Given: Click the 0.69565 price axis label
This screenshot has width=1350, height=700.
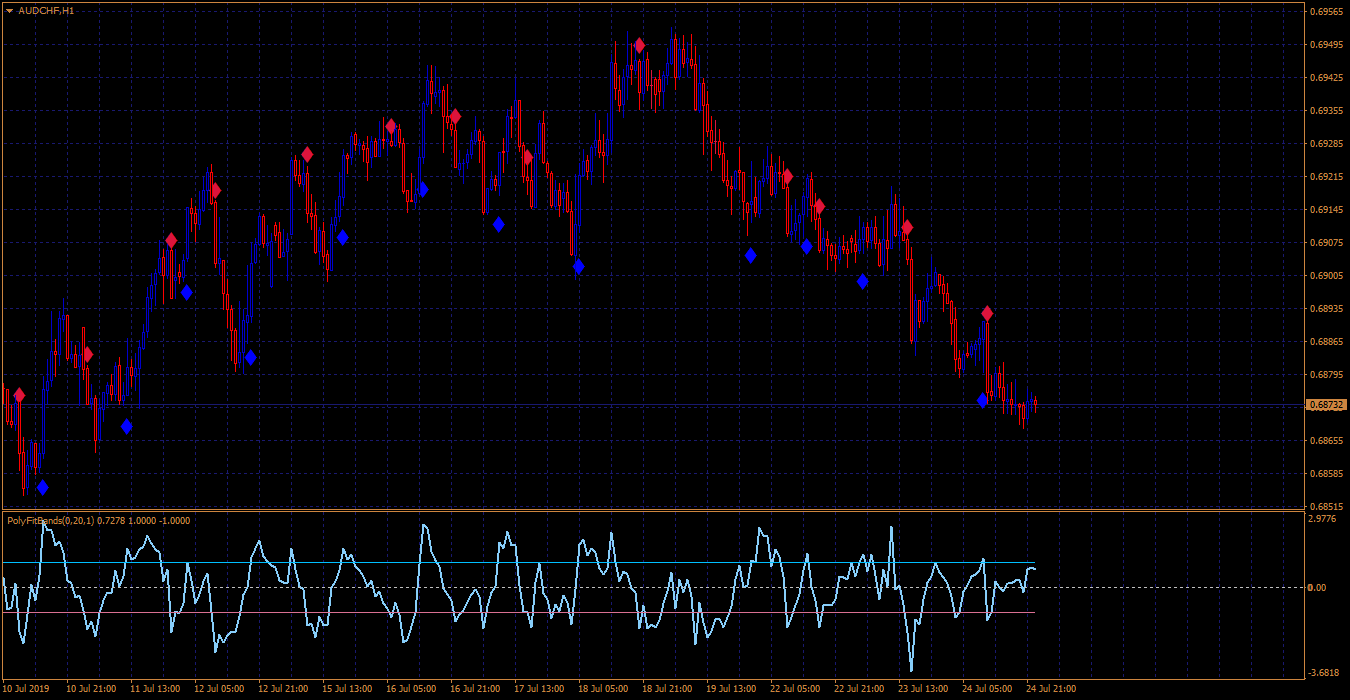Looking at the screenshot, I should pyautogui.click(x=1325, y=11).
